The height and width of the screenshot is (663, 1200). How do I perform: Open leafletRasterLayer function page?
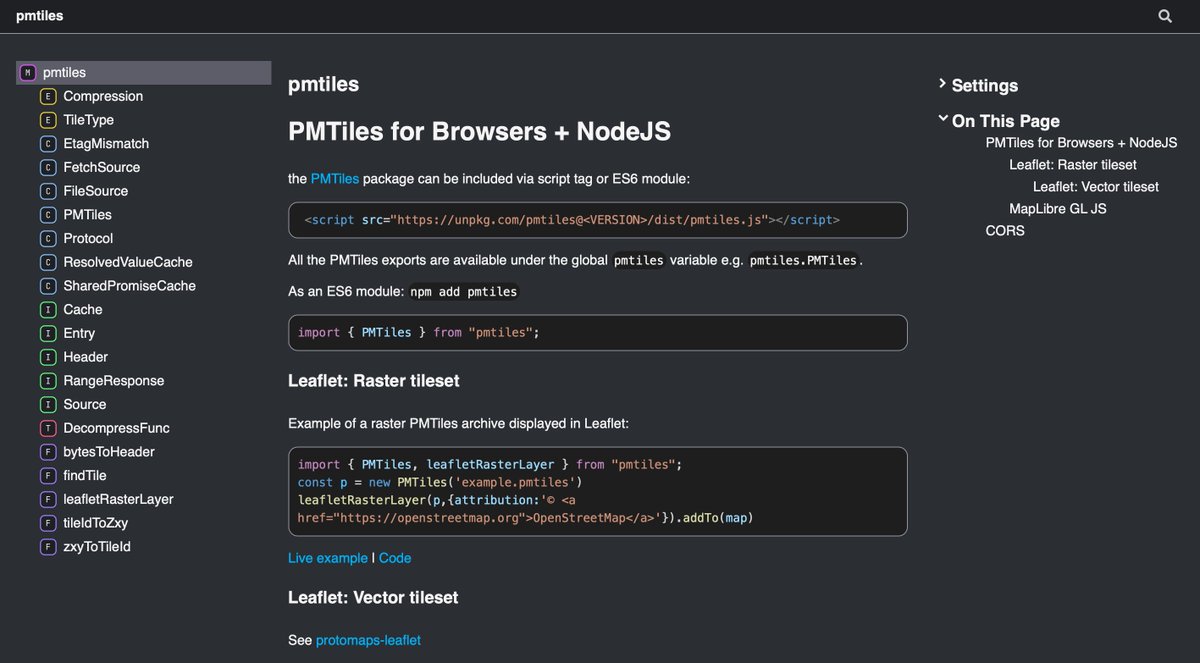[118, 499]
